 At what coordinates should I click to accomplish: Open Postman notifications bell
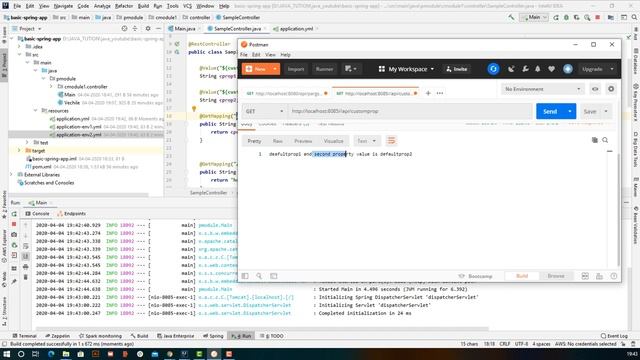coord(538,69)
